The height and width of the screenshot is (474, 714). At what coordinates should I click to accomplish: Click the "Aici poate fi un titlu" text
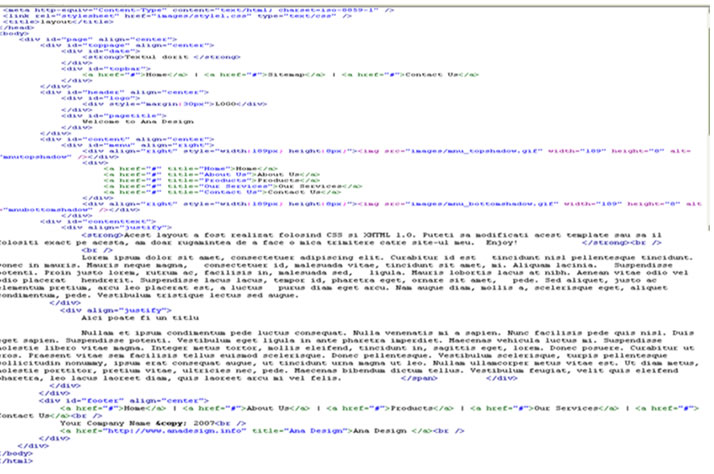coord(140,318)
